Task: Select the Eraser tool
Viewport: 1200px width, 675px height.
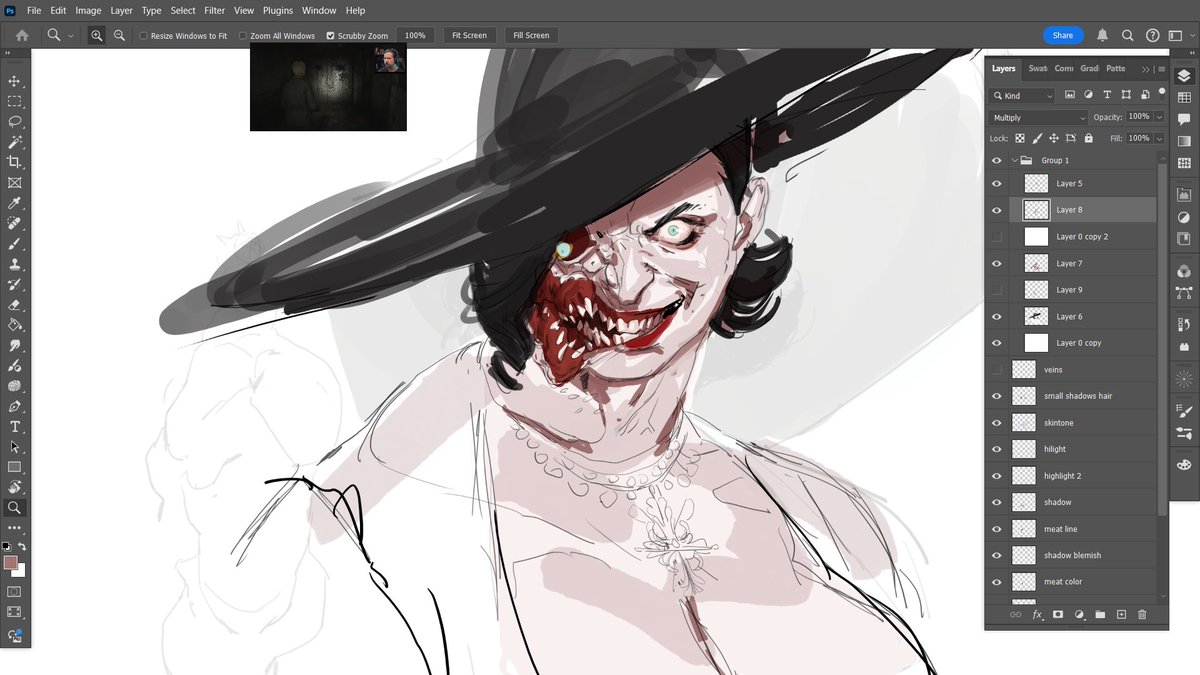Action: click(x=14, y=305)
